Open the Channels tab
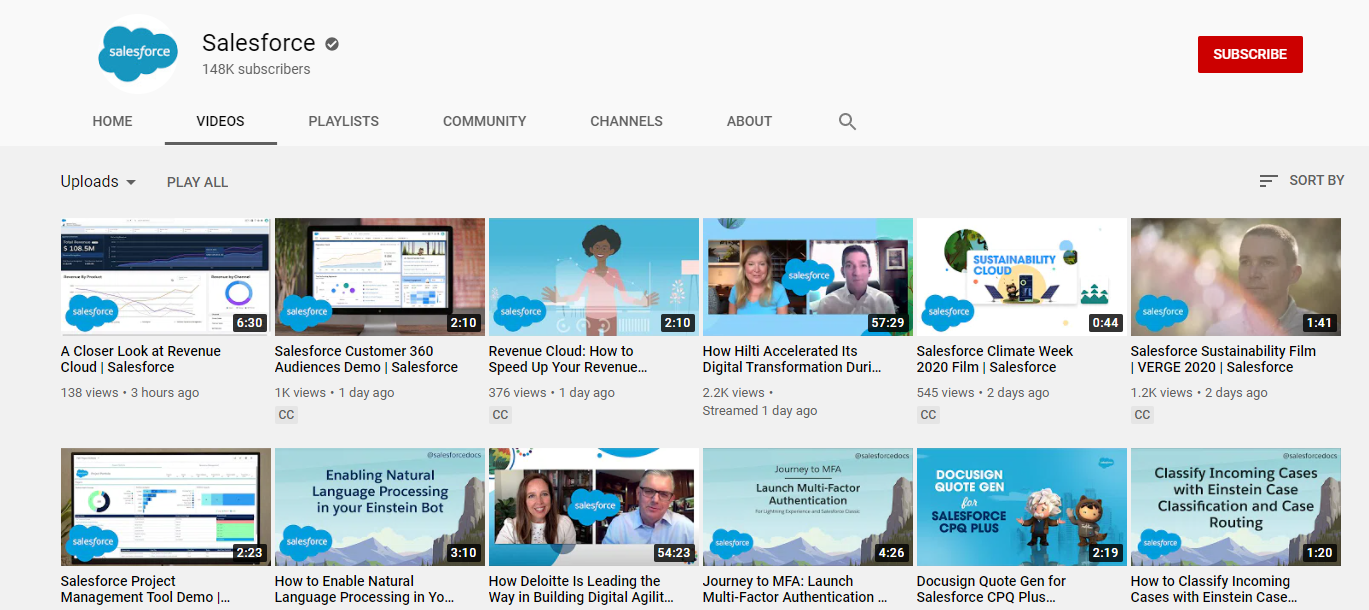 (626, 121)
